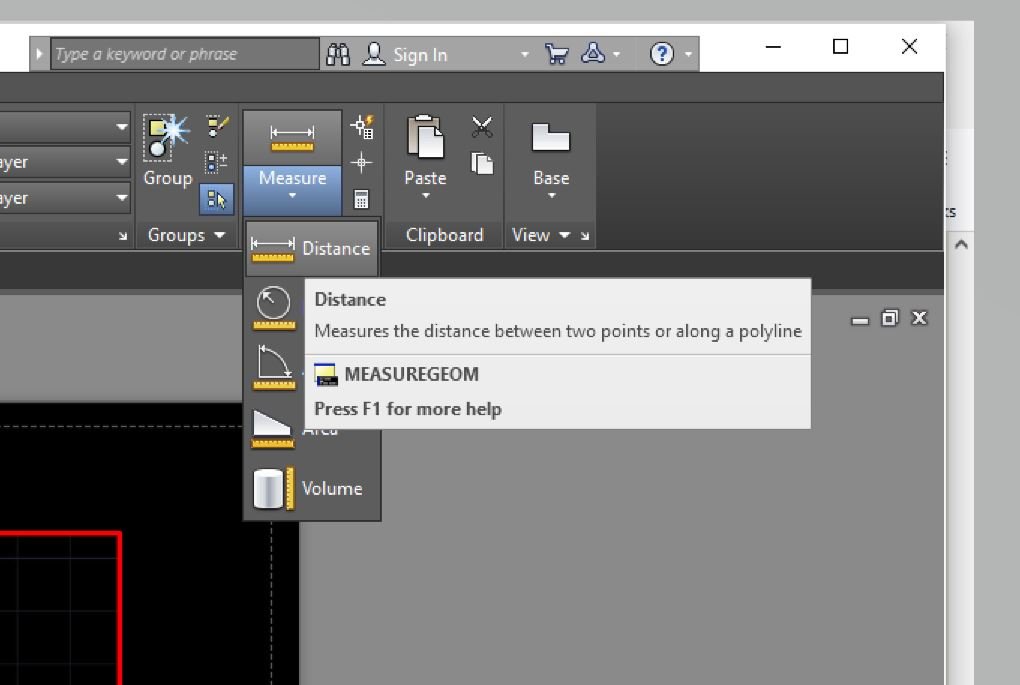
Task: Pick the Area measure icon
Action: 273,429
